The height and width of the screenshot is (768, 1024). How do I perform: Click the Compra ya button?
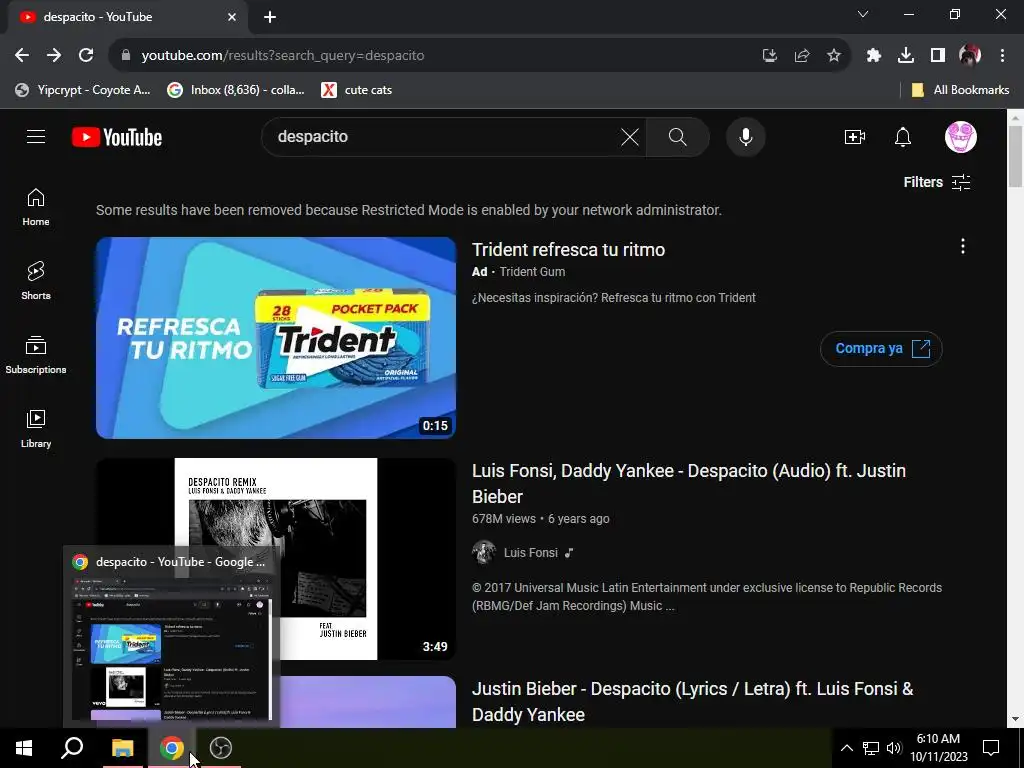881,349
